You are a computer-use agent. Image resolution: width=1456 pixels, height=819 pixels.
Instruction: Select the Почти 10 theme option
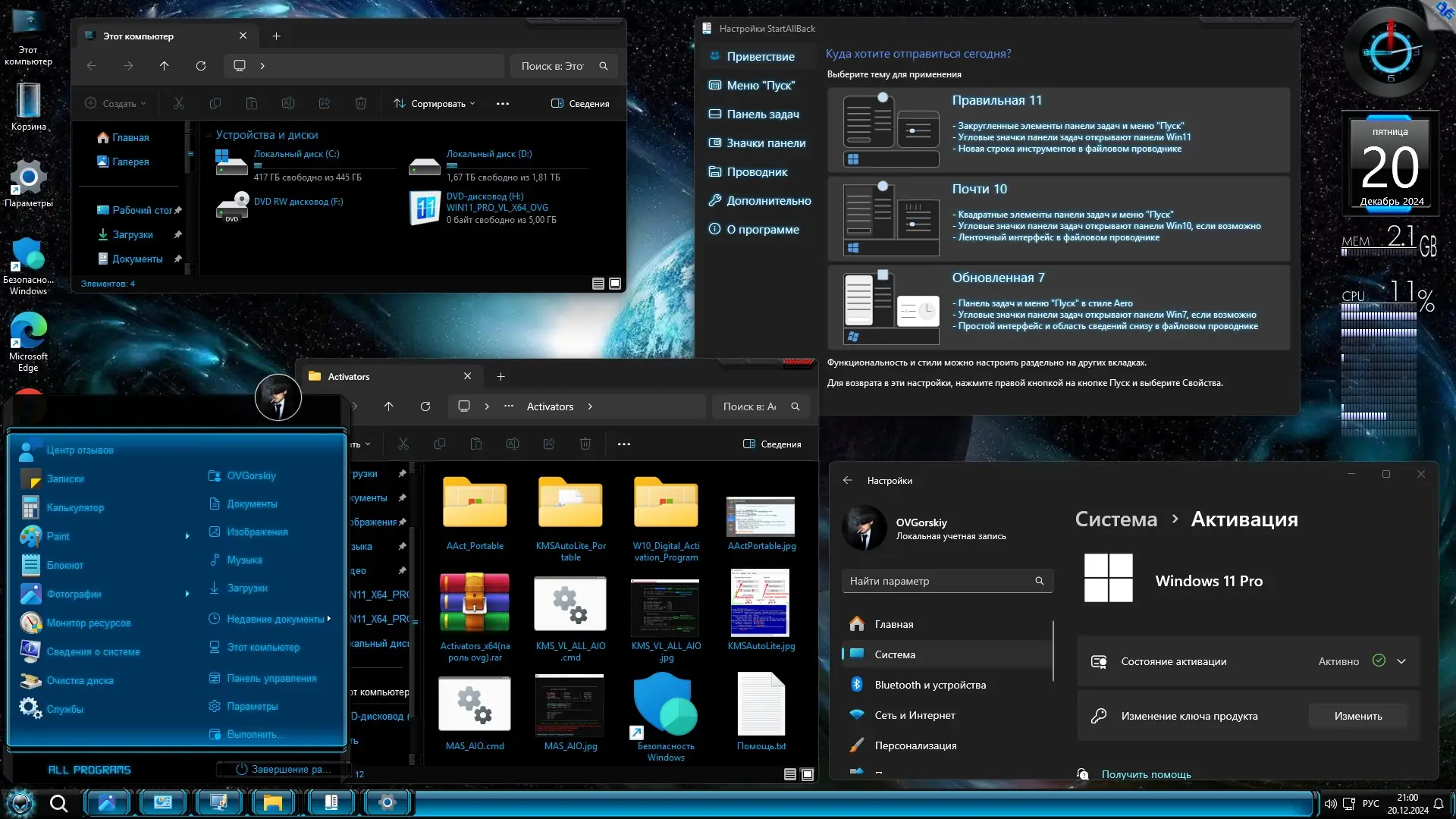coord(1058,218)
